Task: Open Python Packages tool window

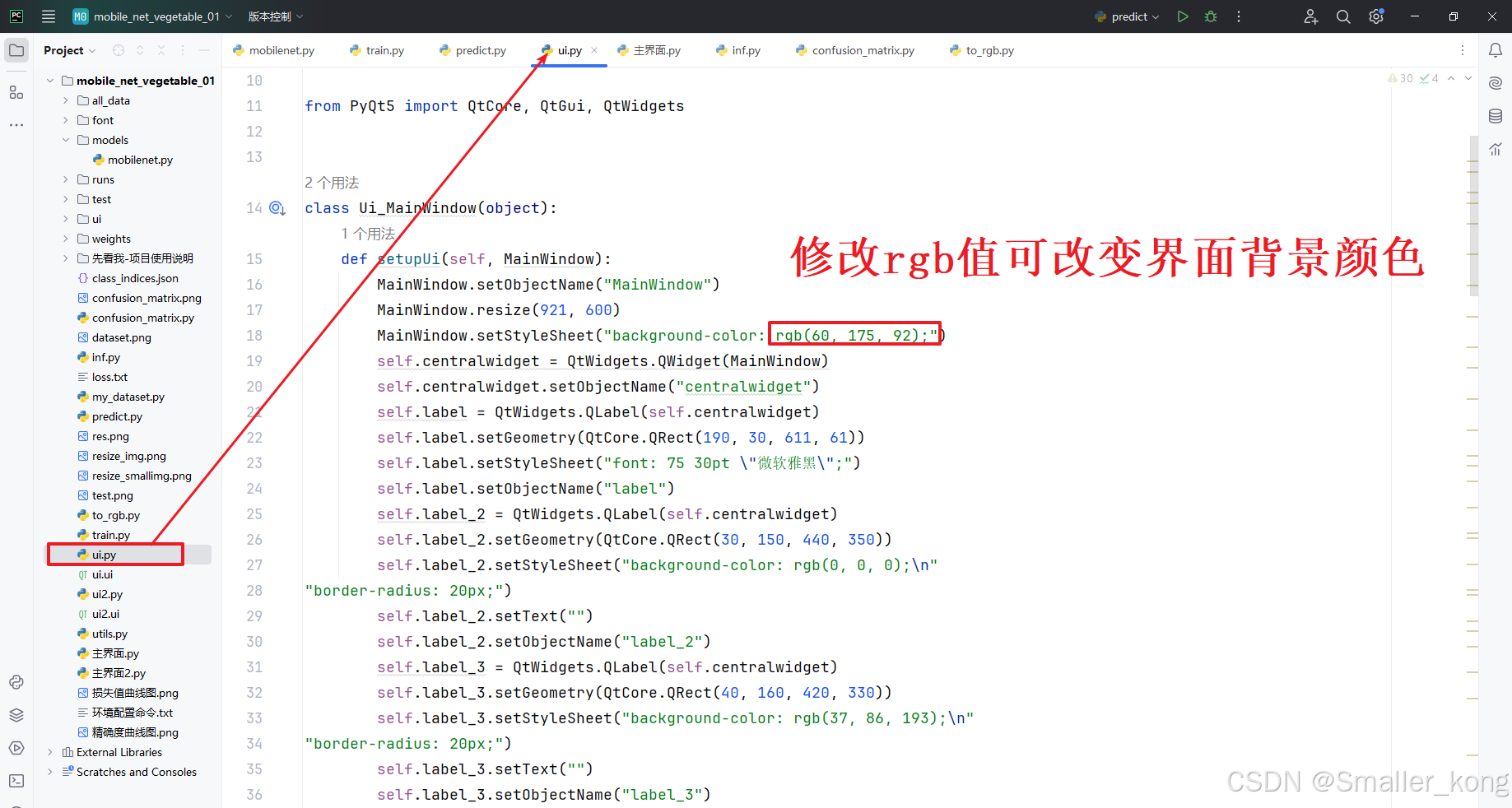Action: coord(16,715)
